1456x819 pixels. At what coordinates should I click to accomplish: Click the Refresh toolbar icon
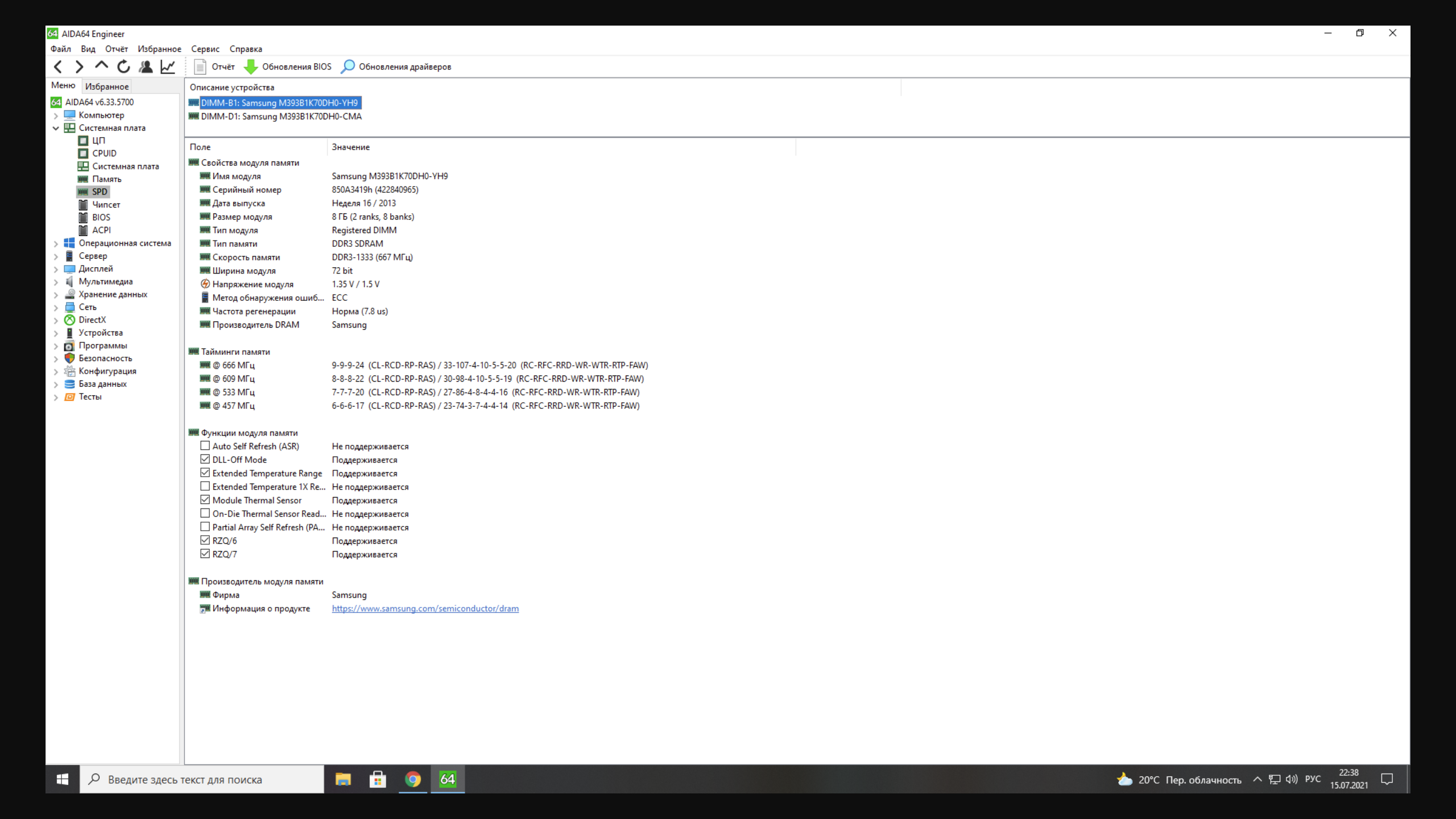[123, 67]
